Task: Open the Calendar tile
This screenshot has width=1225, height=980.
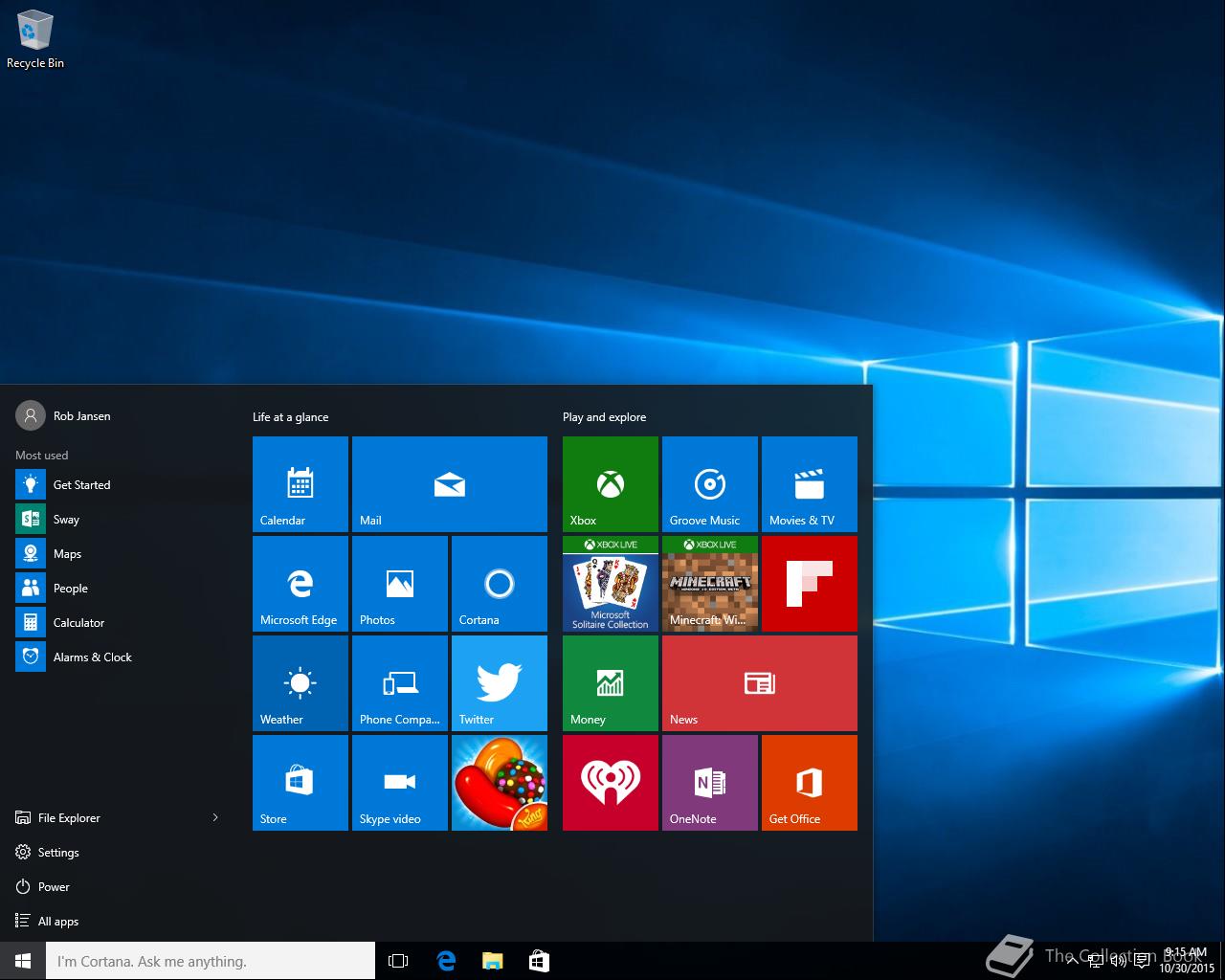Action: click(x=300, y=484)
